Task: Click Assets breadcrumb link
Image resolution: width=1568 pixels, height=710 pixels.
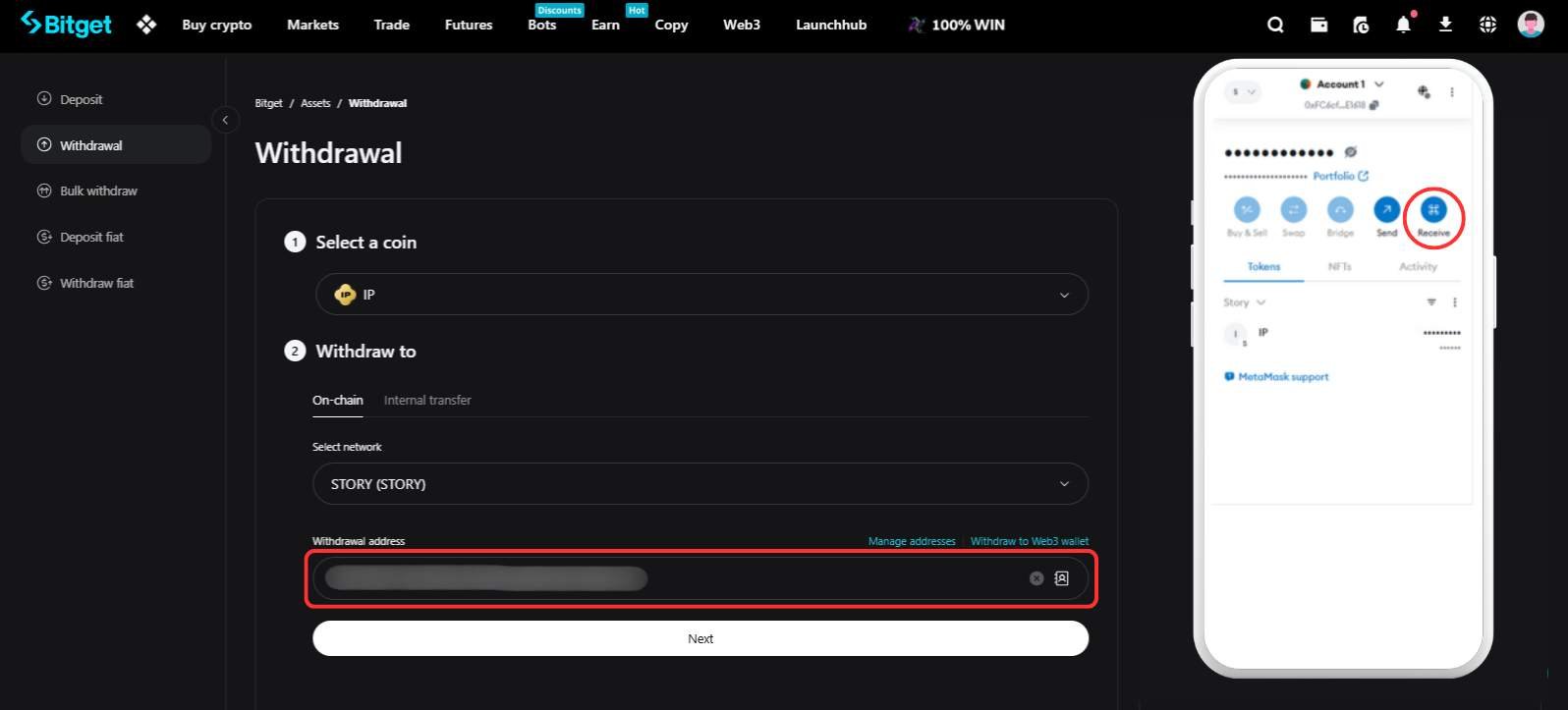Action: (x=315, y=103)
